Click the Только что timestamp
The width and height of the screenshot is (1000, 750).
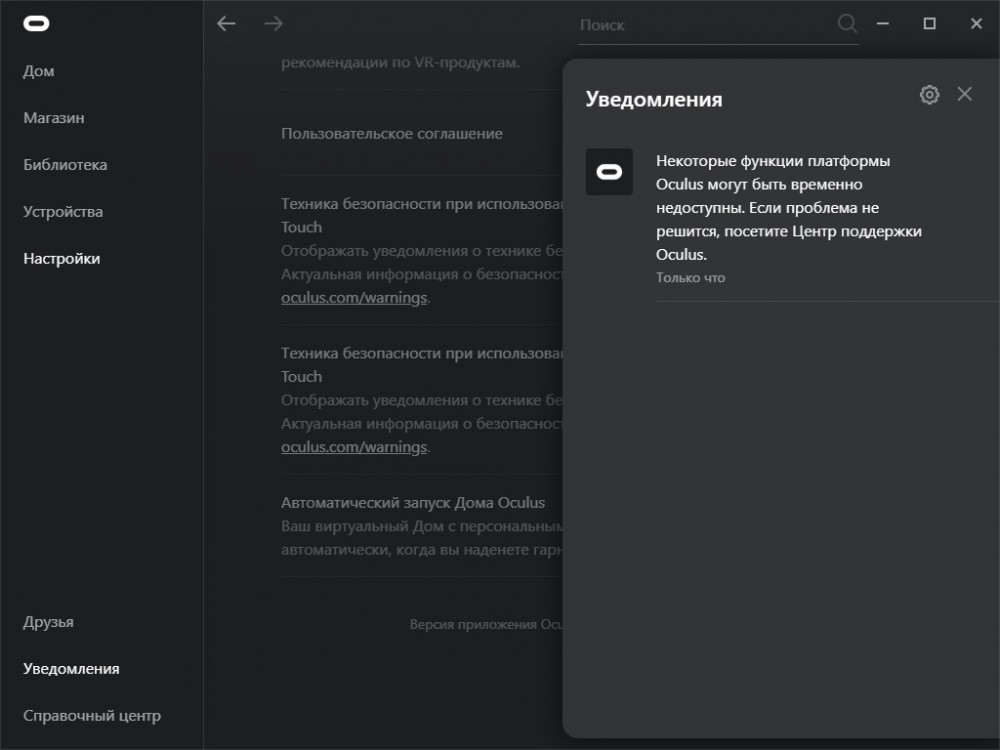(x=690, y=277)
